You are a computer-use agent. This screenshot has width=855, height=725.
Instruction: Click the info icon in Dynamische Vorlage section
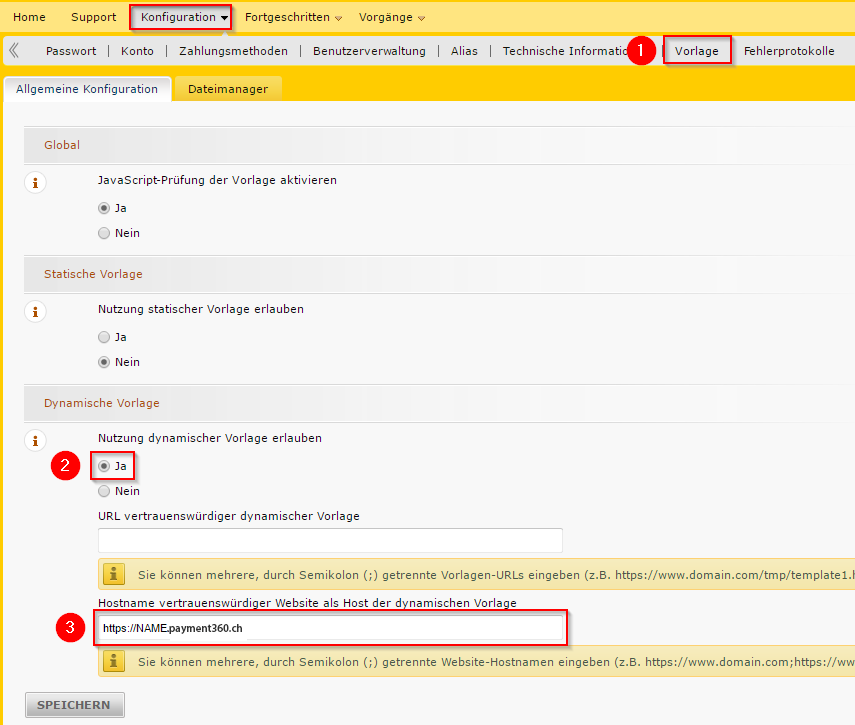35,440
